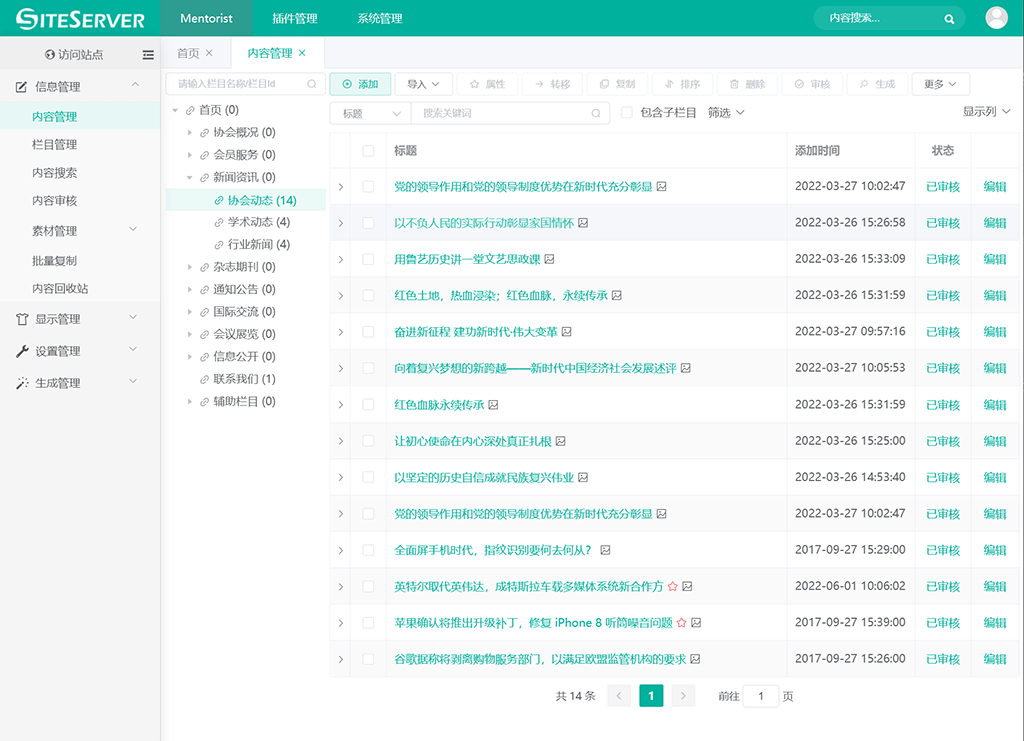
Task: Toggle the 包含子栏目 checkbox
Action: (x=627, y=113)
